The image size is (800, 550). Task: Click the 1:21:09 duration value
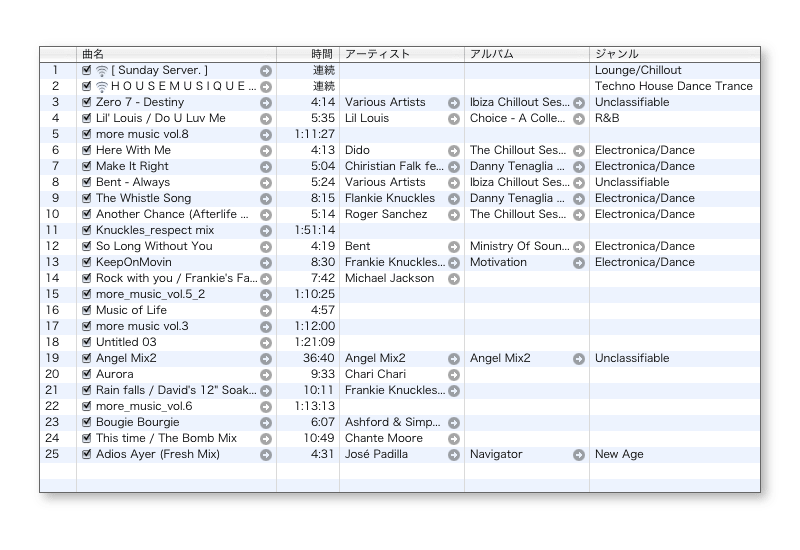click(x=315, y=342)
